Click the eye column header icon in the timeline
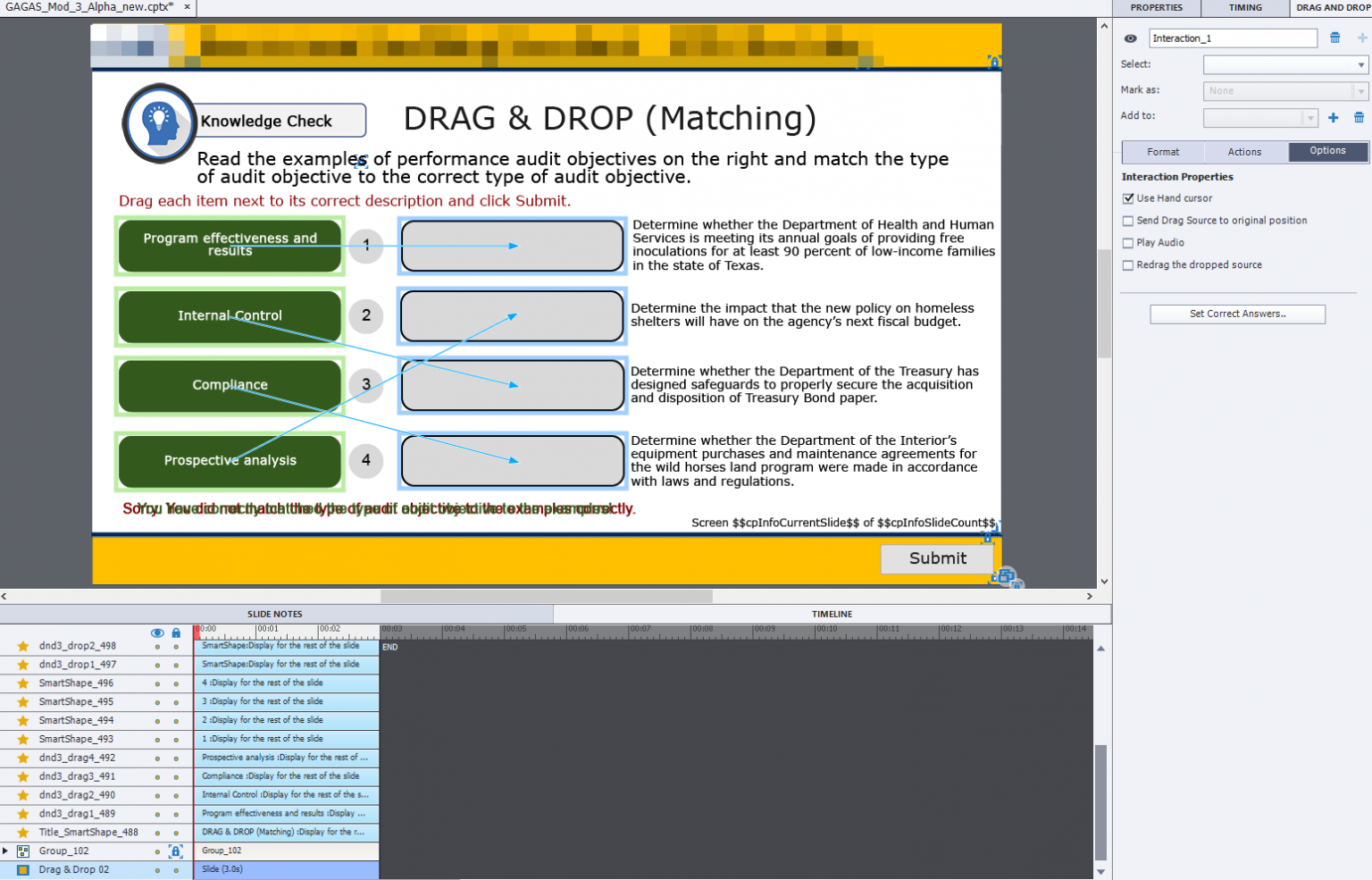Viewport: 1372px width, 880px height. (158, 633)
